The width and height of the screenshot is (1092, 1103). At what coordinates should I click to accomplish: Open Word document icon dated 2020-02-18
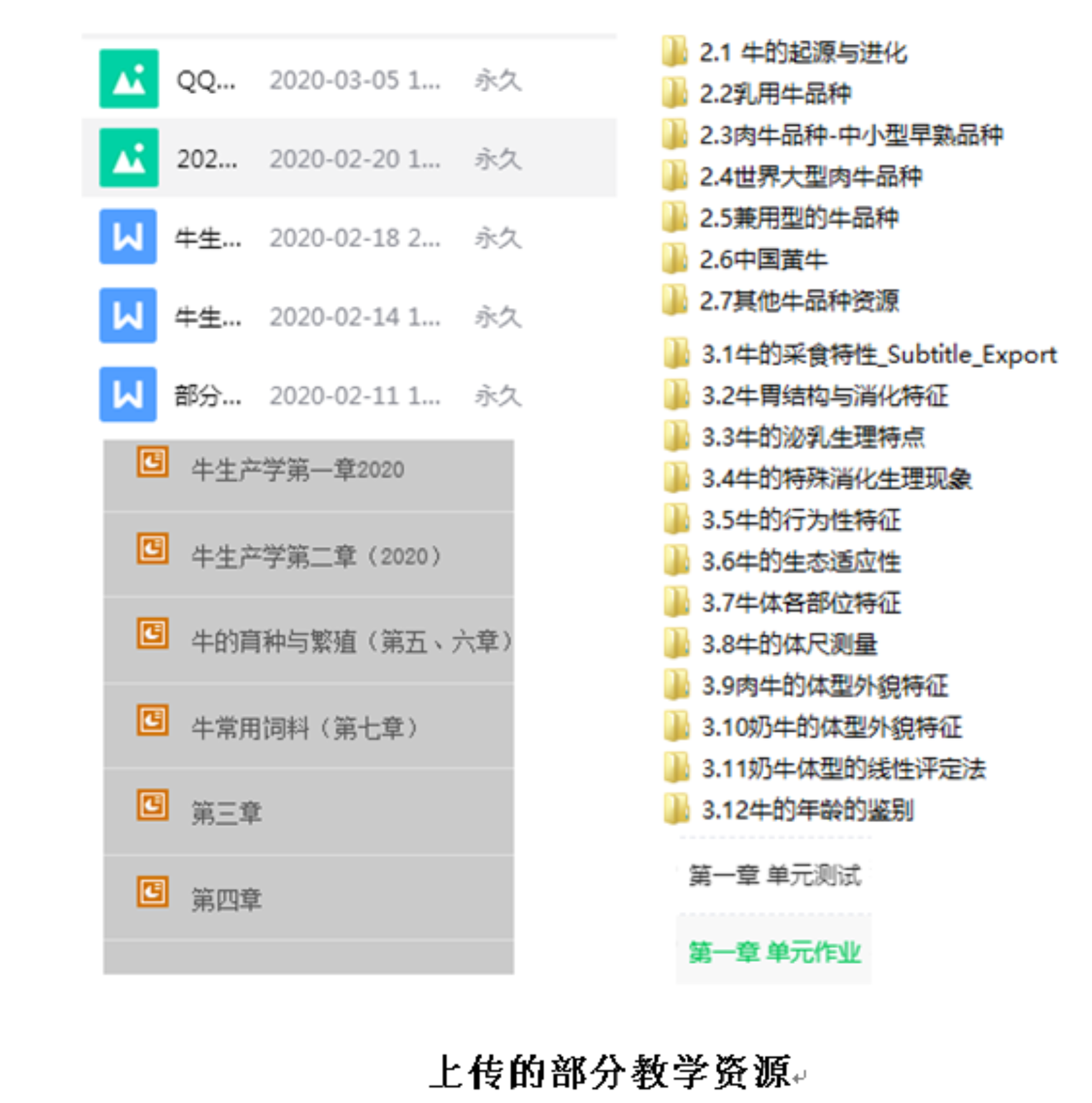[128, 237]
